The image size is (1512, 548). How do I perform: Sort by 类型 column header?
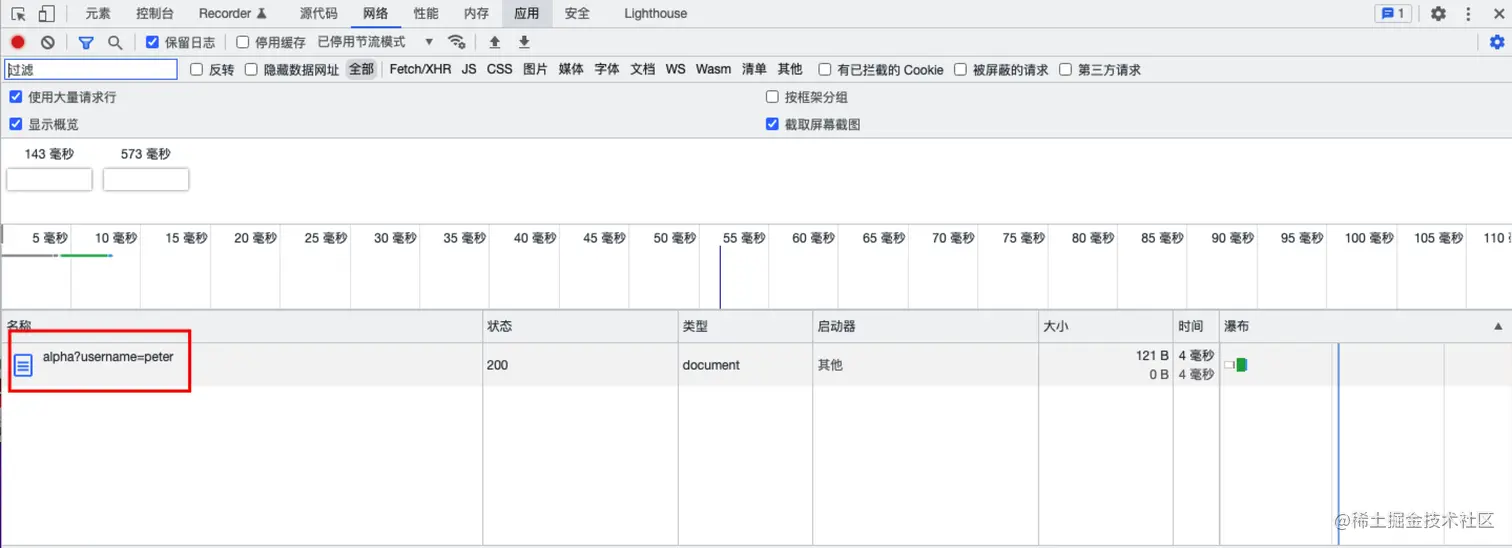click(x=745, y=327)
